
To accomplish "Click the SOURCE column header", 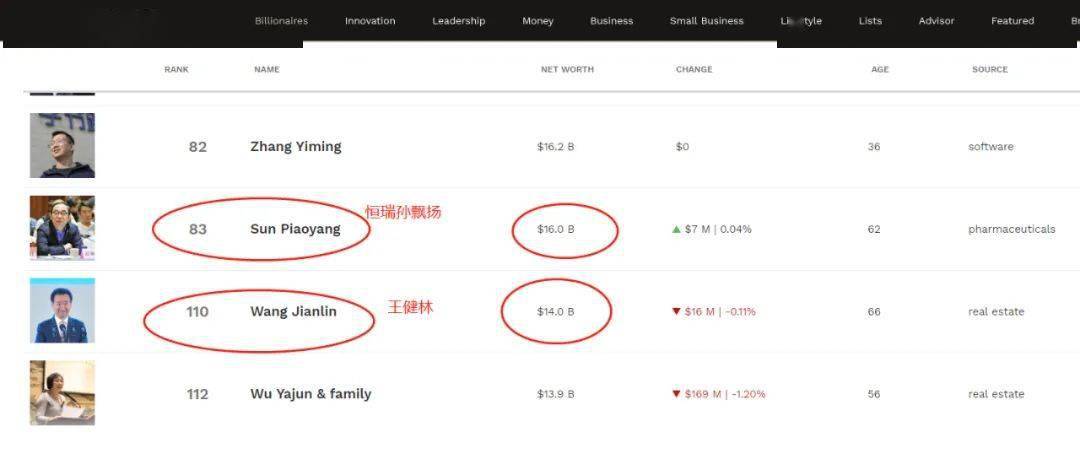I will pyautogui.click(x=989, y=70).
